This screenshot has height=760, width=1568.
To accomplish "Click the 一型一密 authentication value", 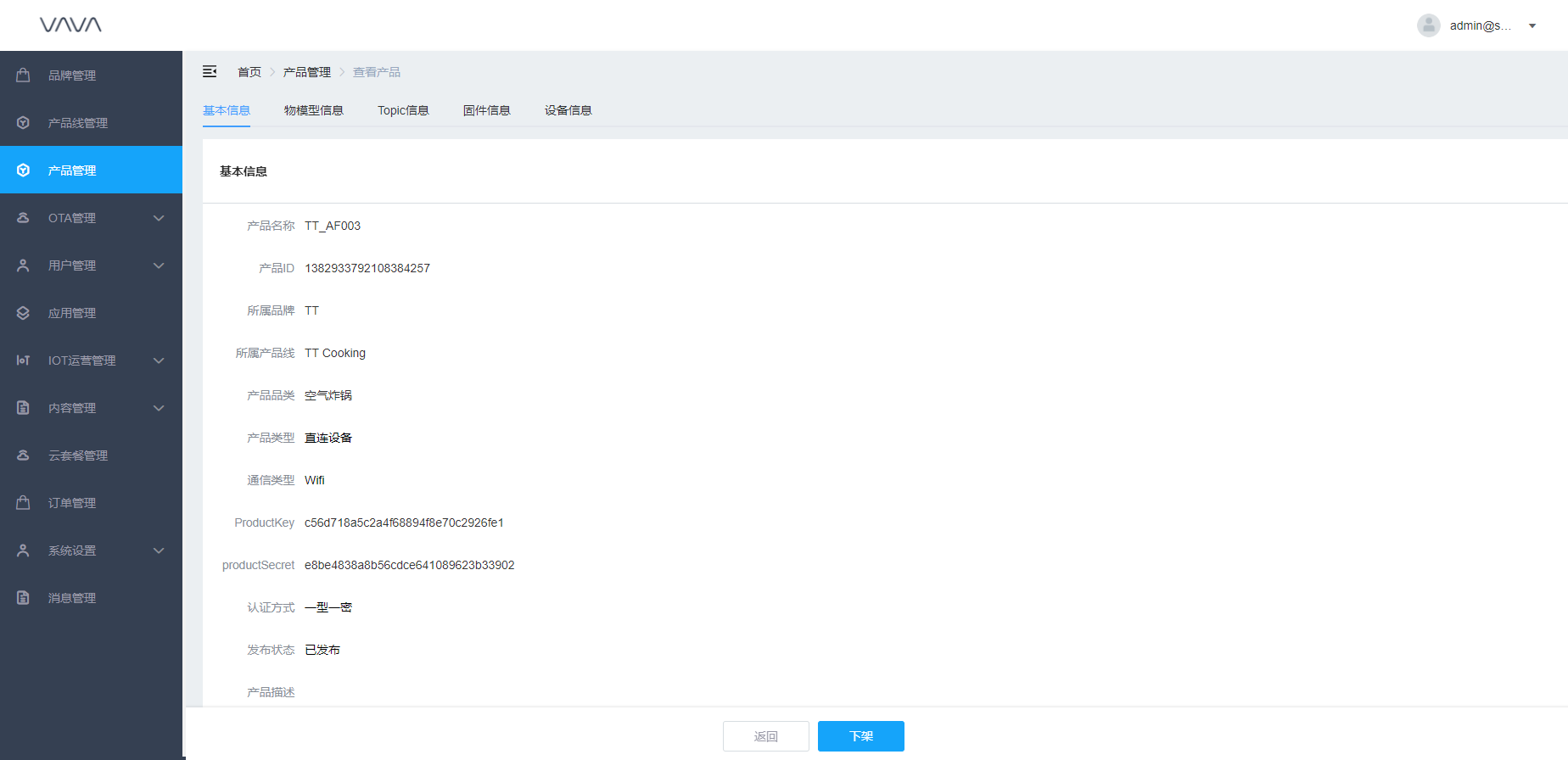I will 328,607.
